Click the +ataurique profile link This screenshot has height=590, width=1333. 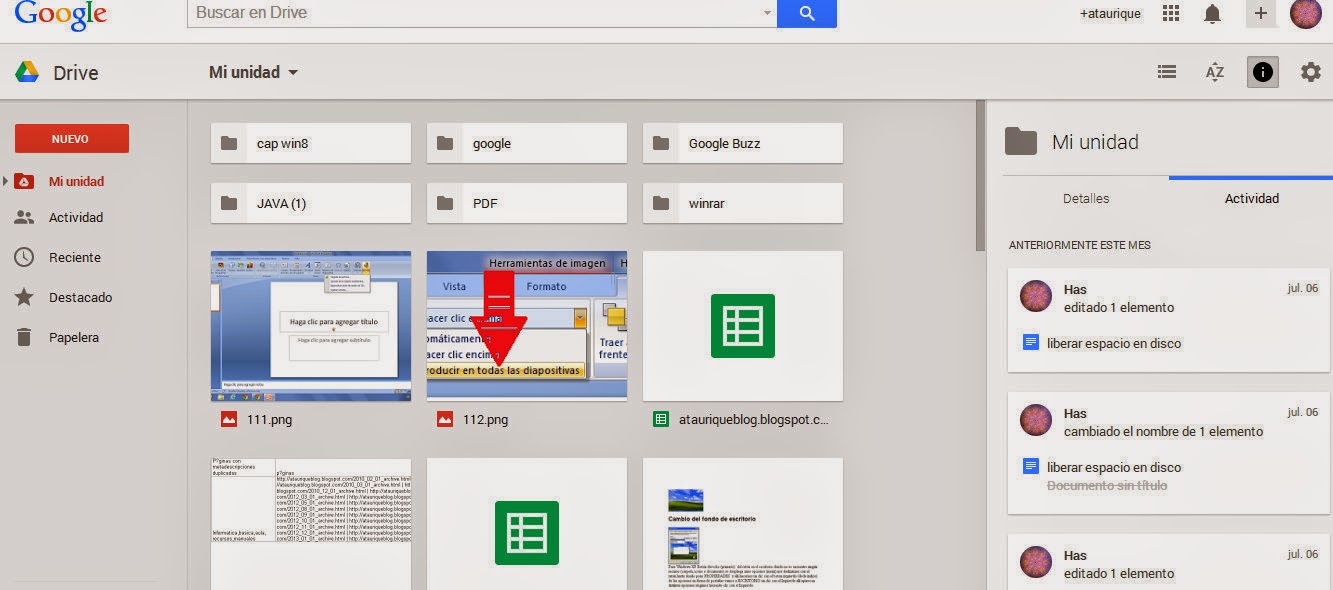(1110, 14)
